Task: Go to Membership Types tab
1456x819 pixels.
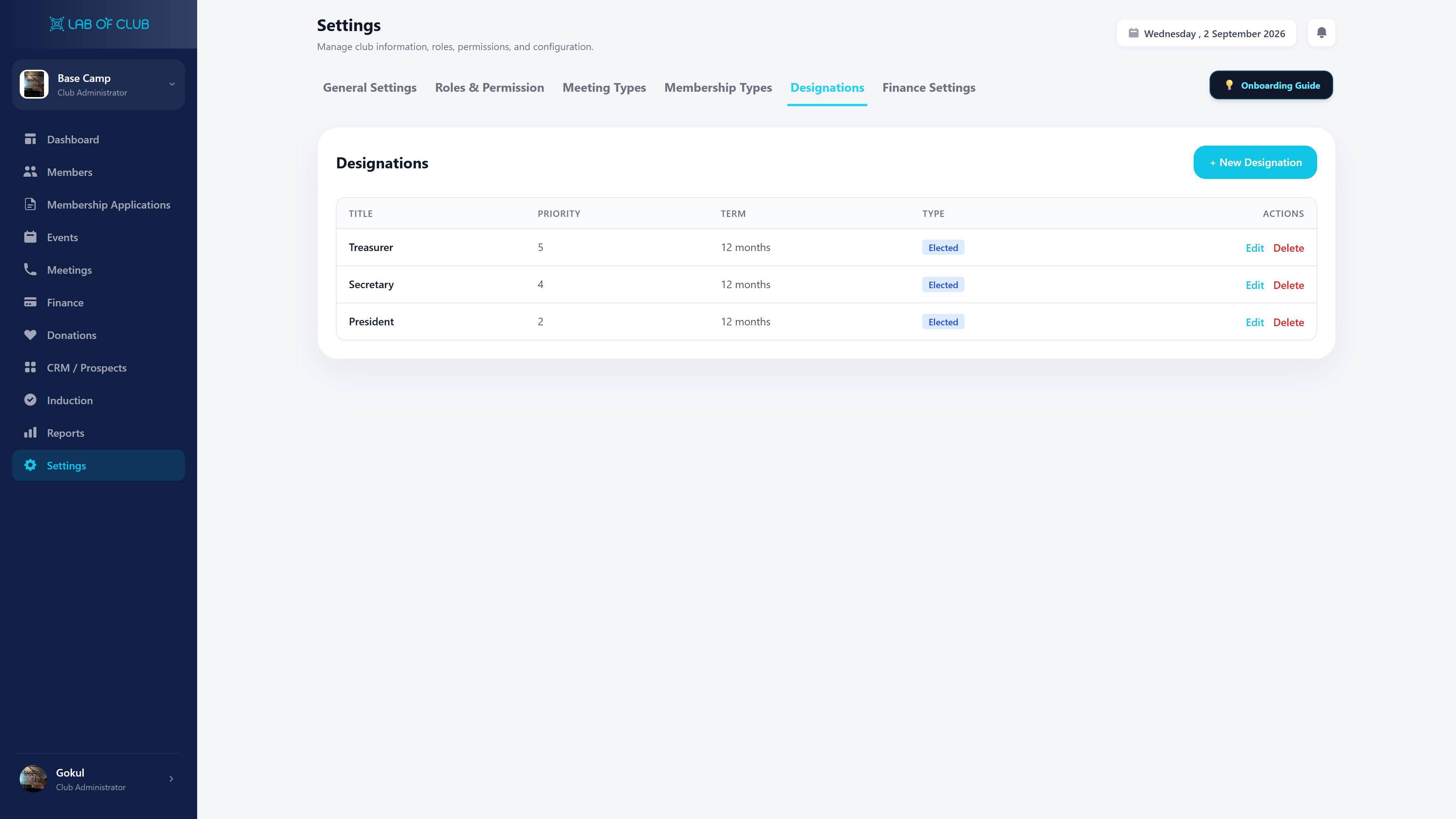Action: pos(718,88)
